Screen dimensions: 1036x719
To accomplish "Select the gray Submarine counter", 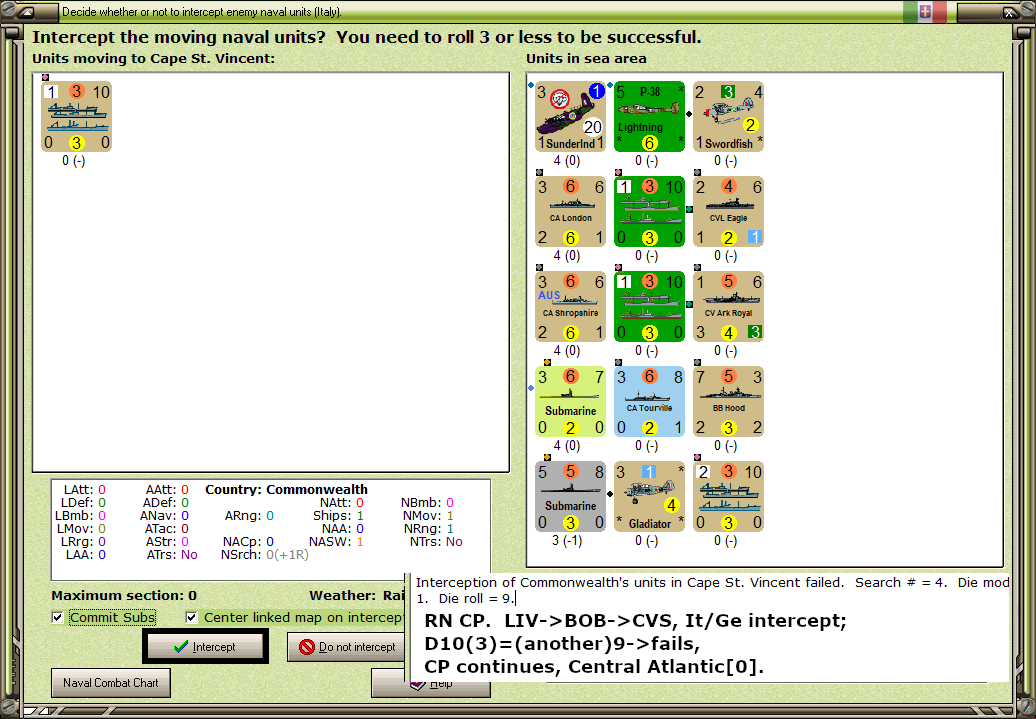I will click(x=570, y=496).
